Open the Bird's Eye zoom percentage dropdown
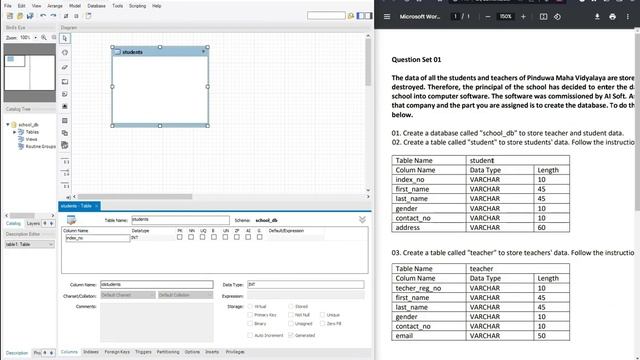 tap(36, 38)
